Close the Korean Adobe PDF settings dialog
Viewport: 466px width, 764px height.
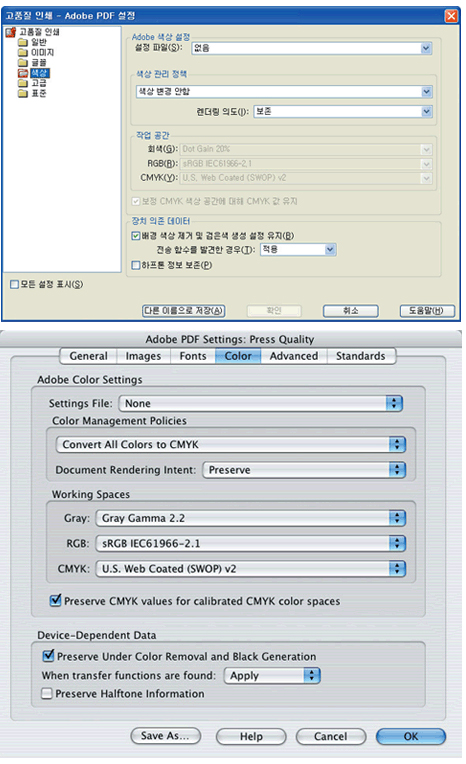coord(451,16)
